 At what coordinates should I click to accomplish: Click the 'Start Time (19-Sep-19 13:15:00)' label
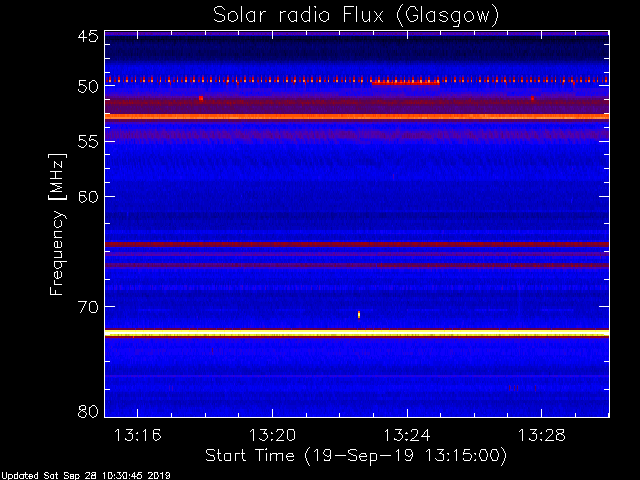356,456
